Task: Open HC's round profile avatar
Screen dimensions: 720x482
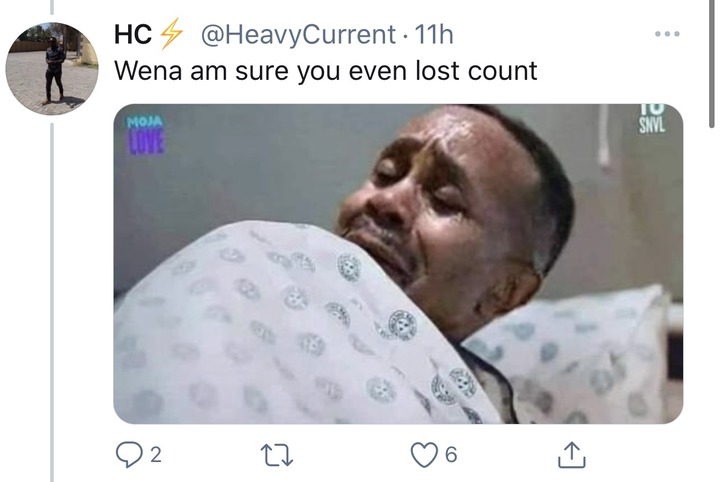Action: pos(52,68)
